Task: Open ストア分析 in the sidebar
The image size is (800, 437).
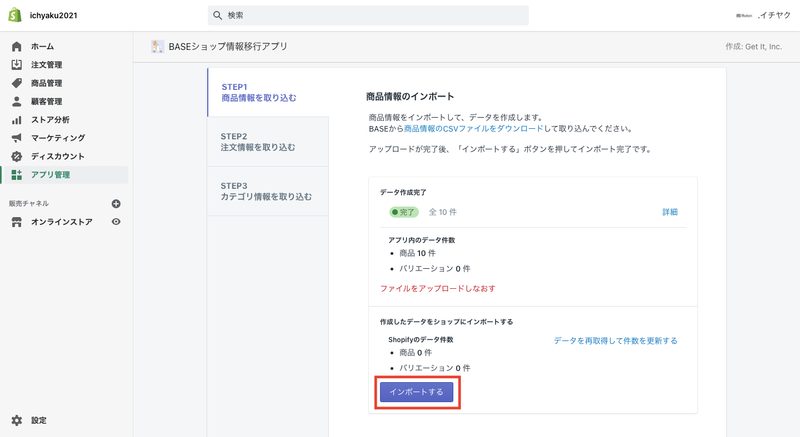Action: coord(50,120)
